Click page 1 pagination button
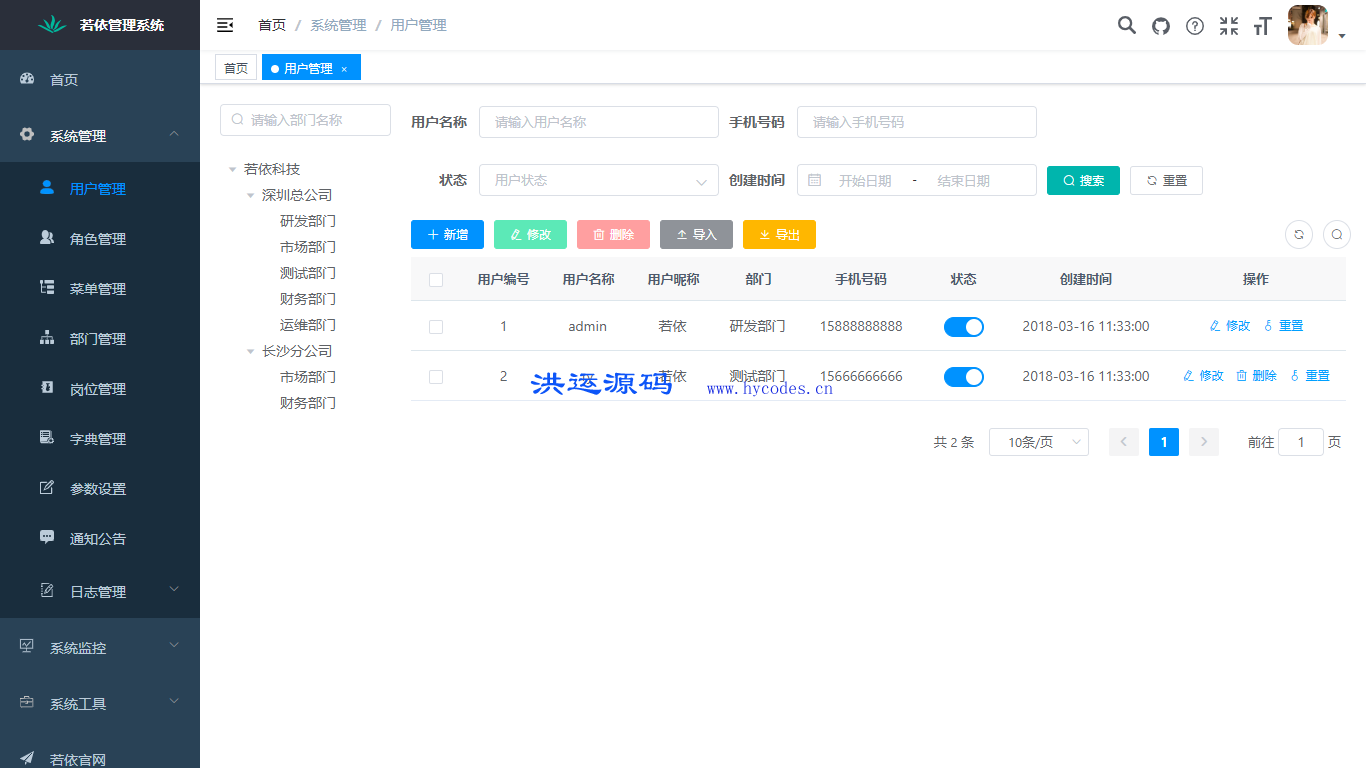This screenshot has width=1366, height=768. [x=1164, y=442]
